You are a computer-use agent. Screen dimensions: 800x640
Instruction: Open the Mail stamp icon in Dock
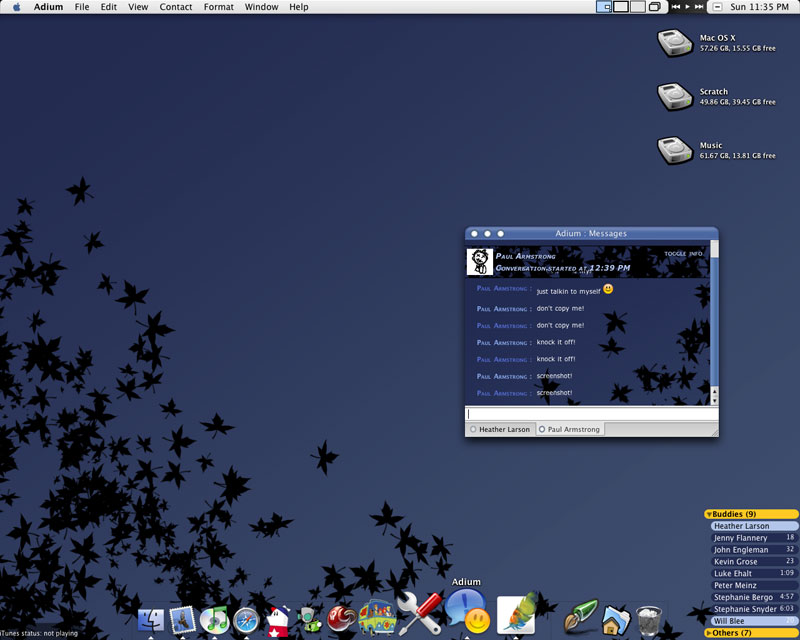click(x=182, y=620)
